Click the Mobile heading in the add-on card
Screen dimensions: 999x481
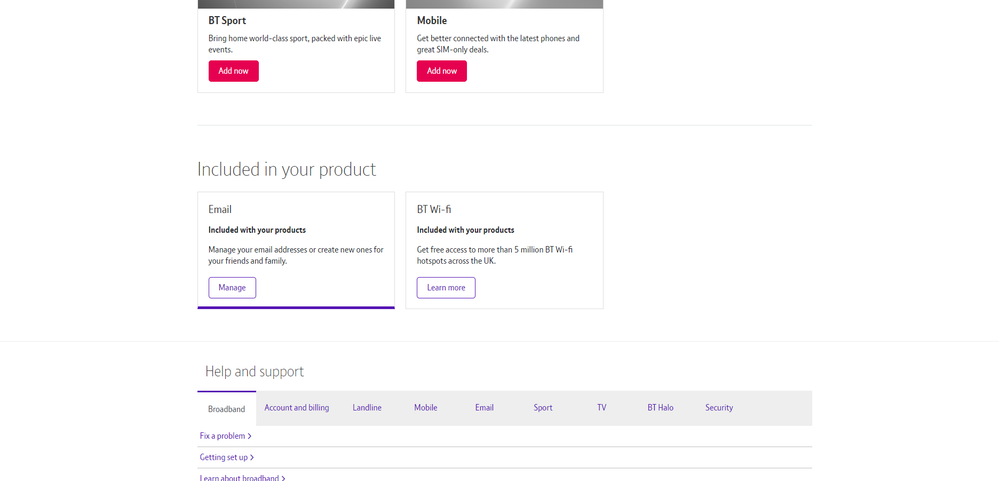point(432,21)
